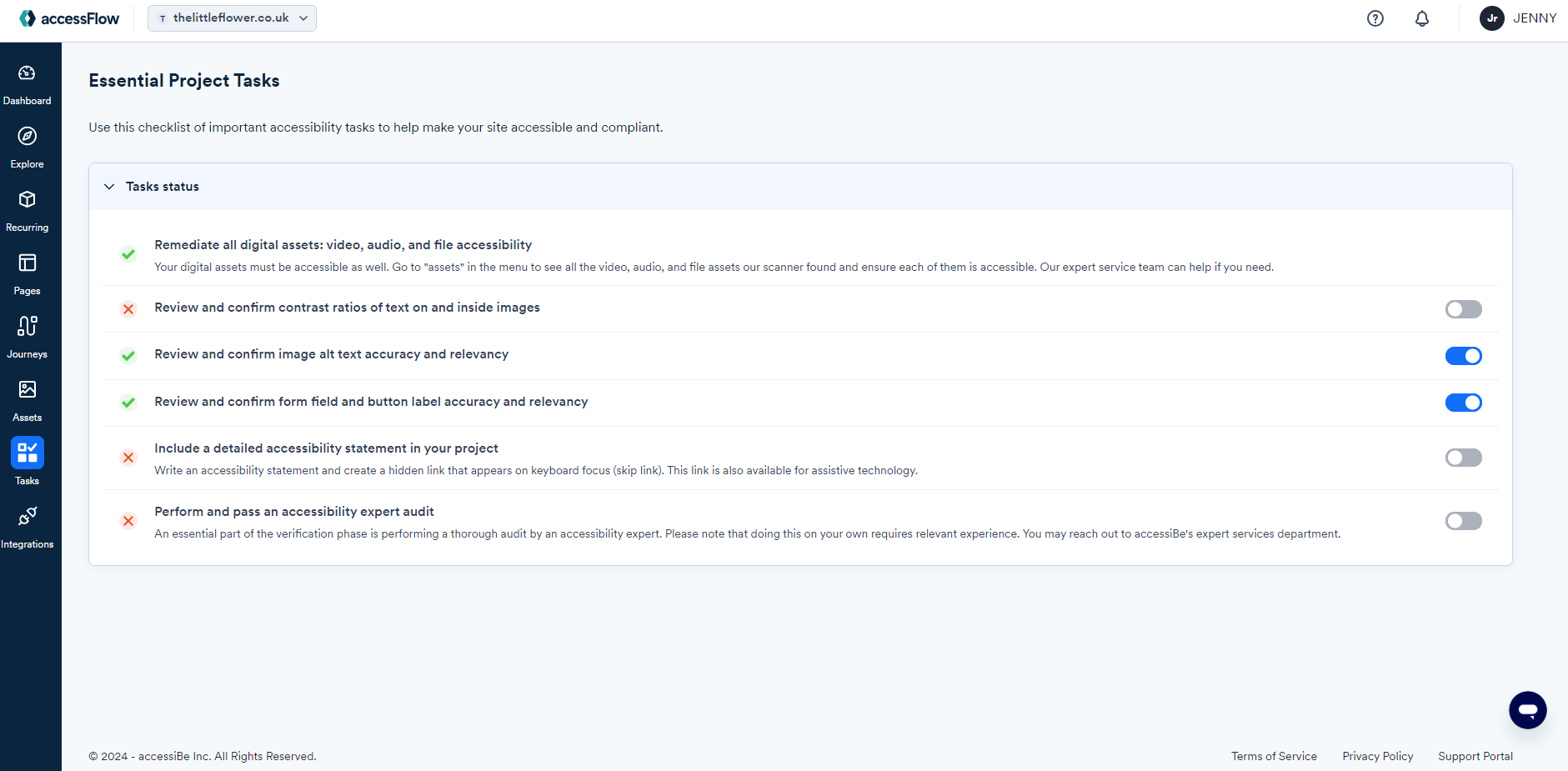Open the thelittleflower.co.uk site dropdown
The width and height of the screenshot is (1568, 771).
coord(231,18)
